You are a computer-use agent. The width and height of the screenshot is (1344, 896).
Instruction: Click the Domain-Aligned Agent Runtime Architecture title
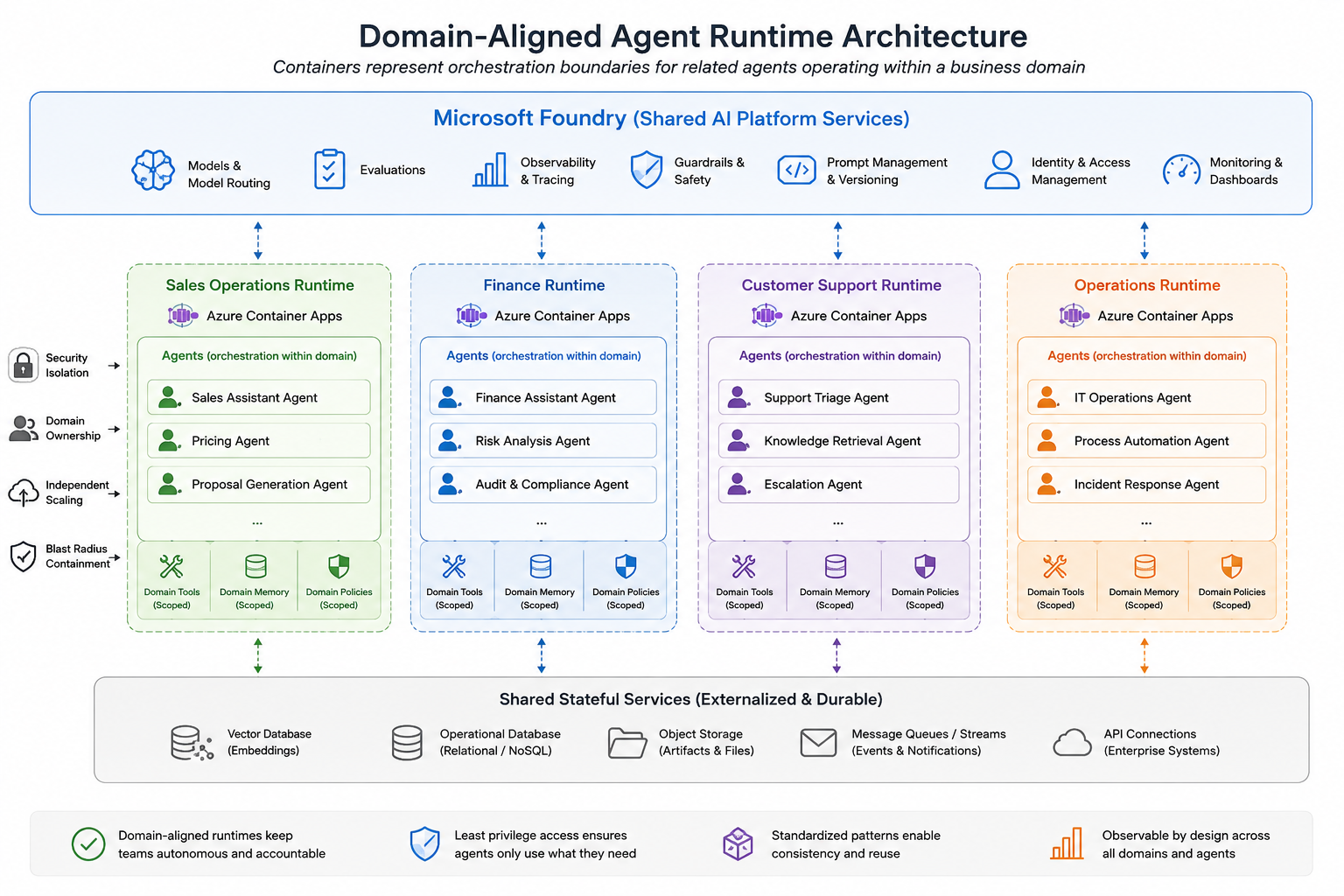(693, 36)
